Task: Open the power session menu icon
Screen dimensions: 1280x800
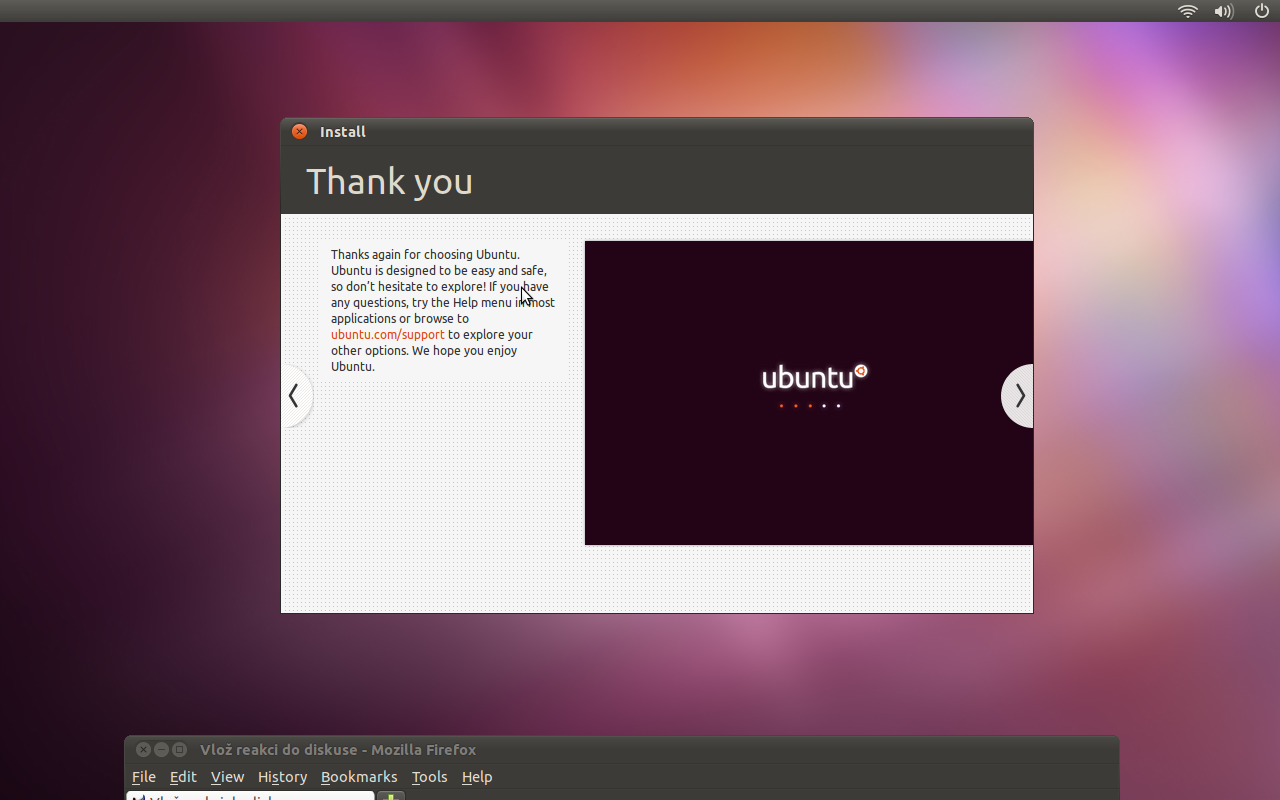Action: [x=1262, y=11]
